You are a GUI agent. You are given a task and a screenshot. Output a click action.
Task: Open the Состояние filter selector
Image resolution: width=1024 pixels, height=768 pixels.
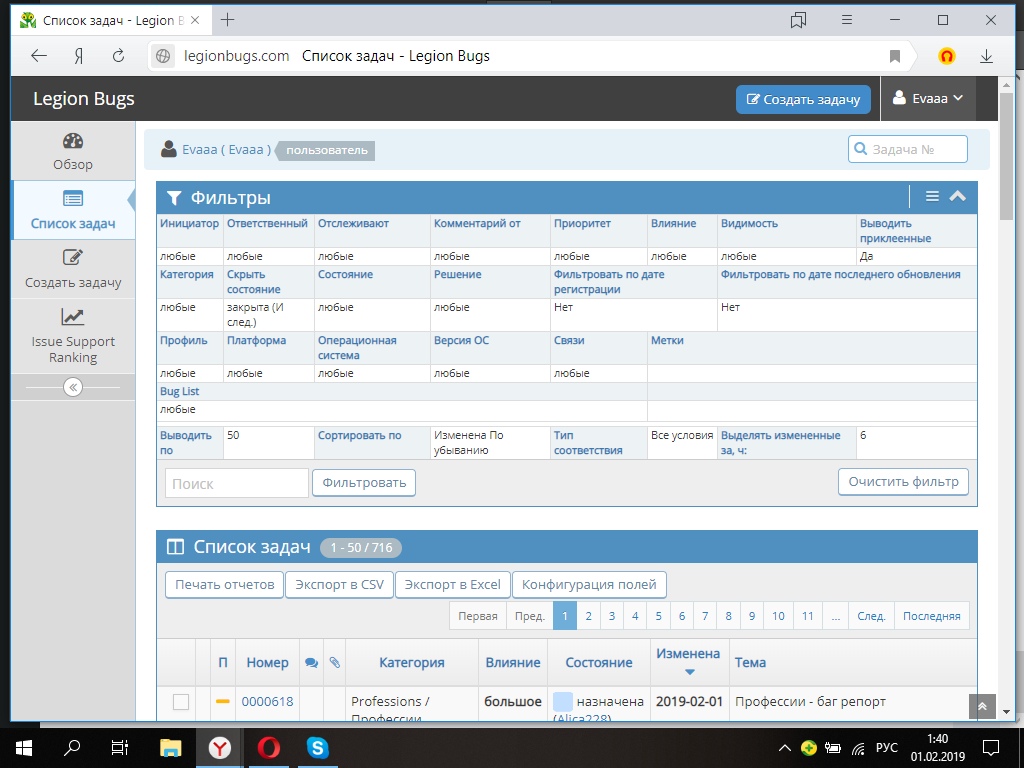[x=345, y=274]
